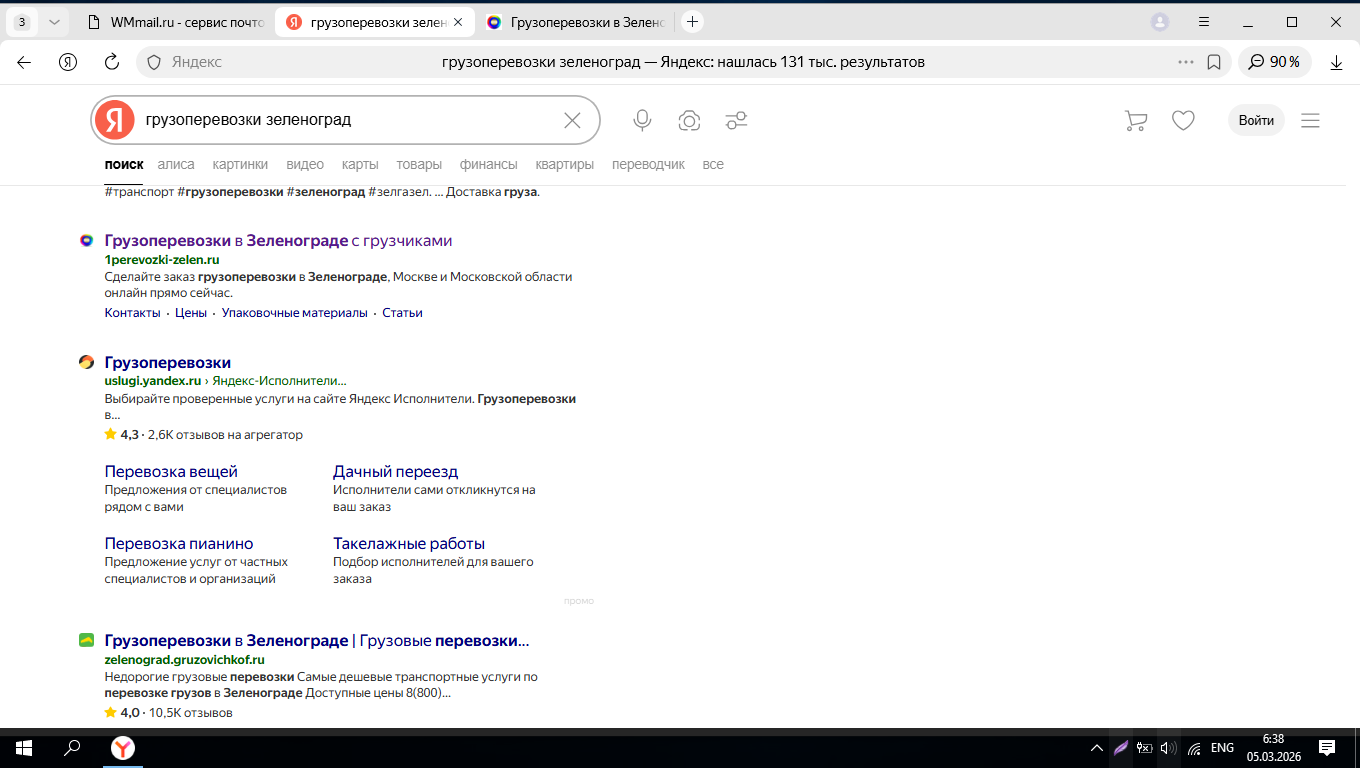The height and width of the screenshot is (768, 1360).
Task: Reload the current page
Action: 112,62
